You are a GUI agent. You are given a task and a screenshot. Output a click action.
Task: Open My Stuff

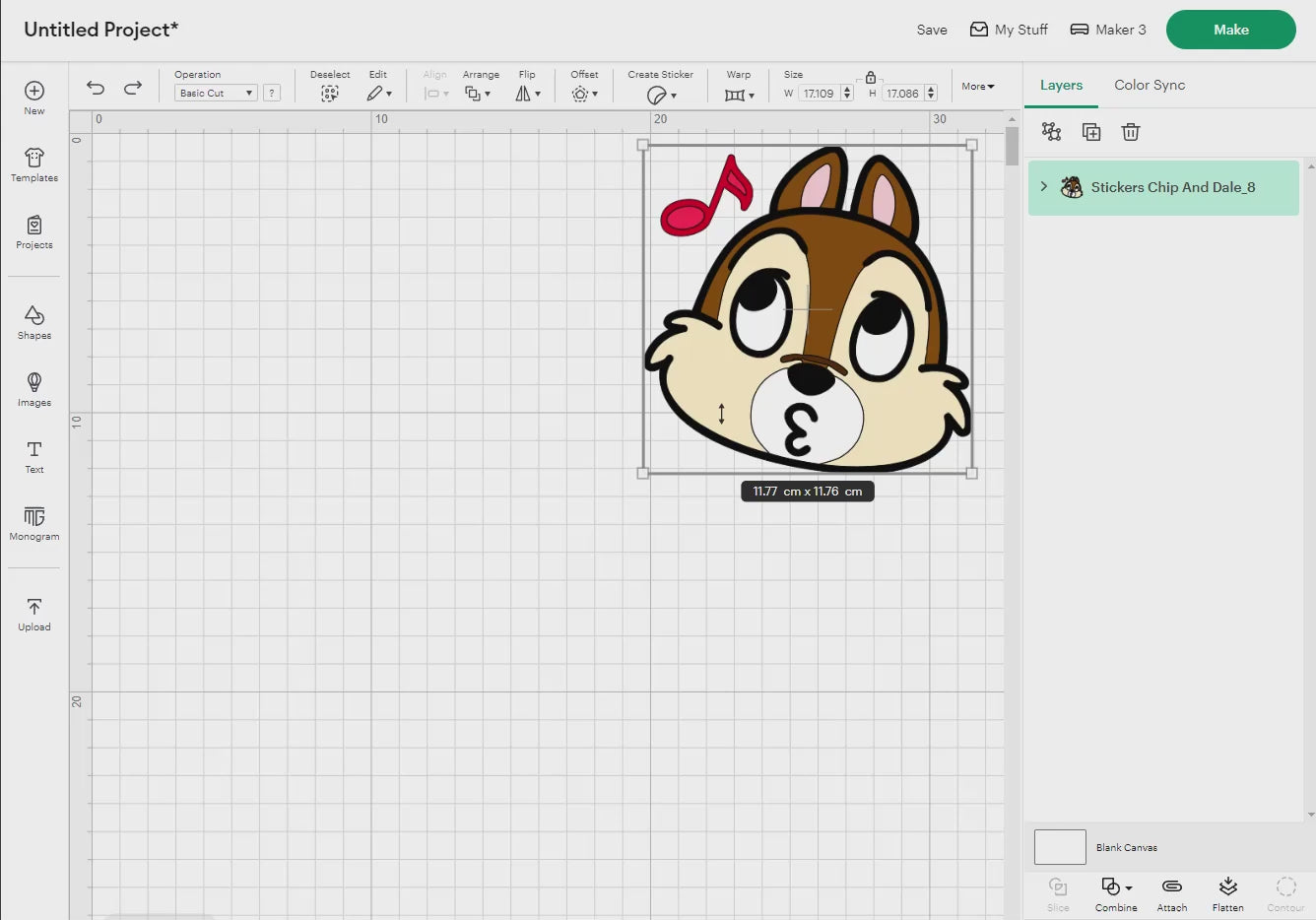[x=1009, y=30]
